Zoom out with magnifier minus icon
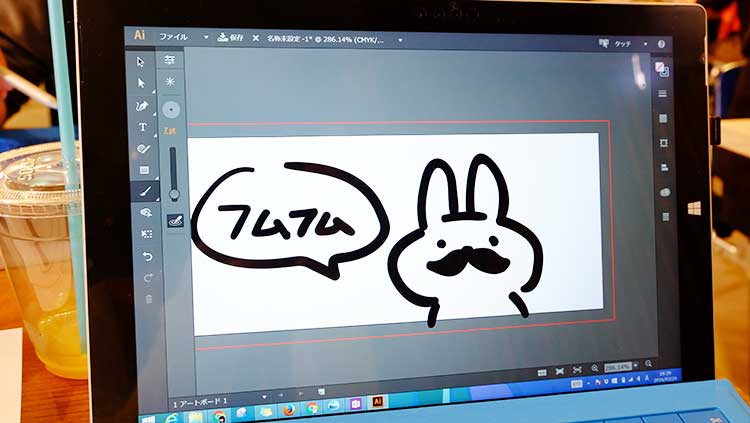The height and width of the screenshot is (423, 750). [x=595, y=368]
